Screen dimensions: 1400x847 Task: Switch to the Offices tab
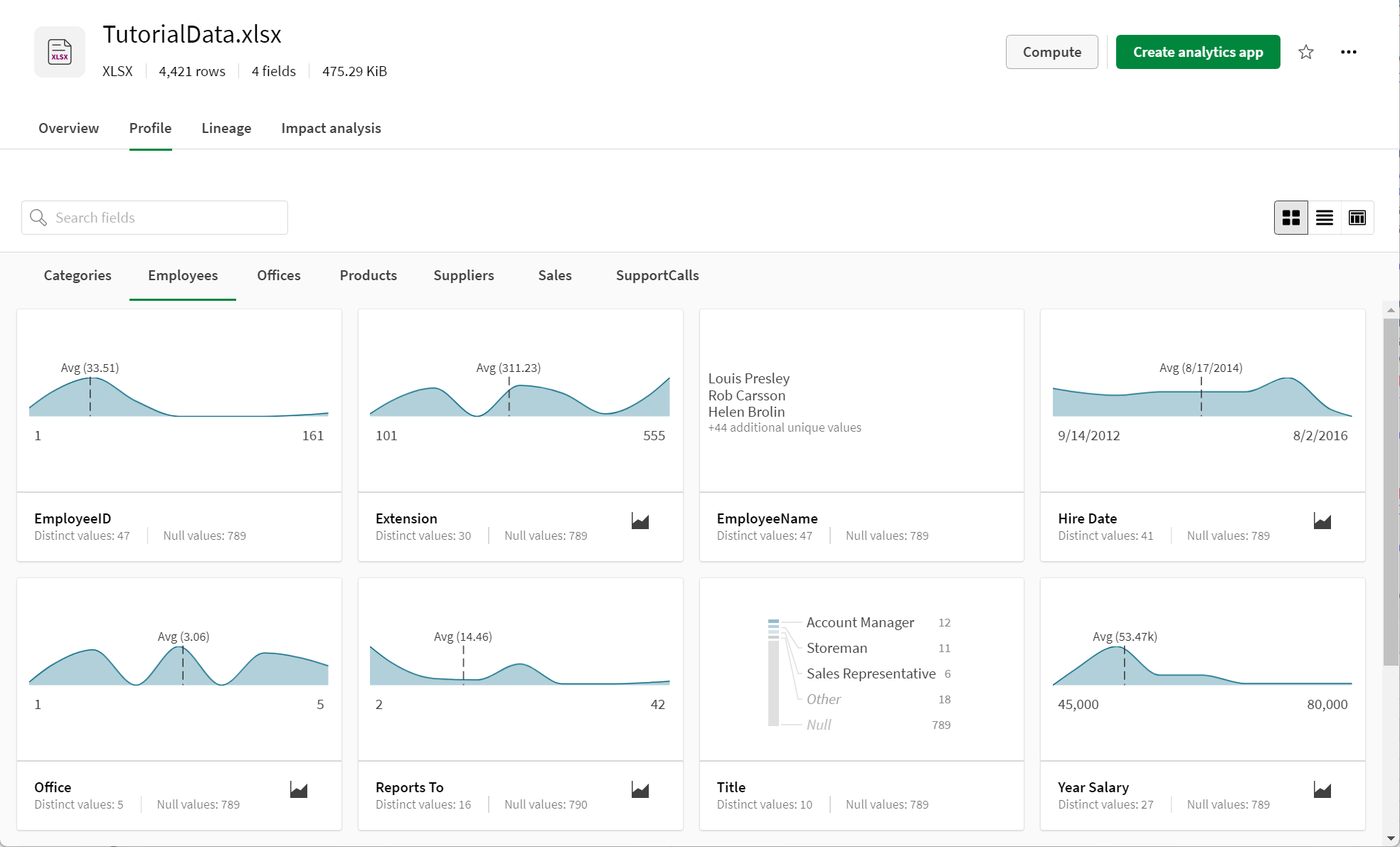(x=279, y=274)
